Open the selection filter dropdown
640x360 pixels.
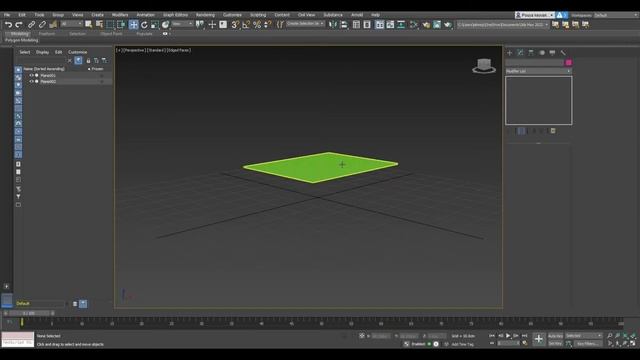(x=71, y=24)
